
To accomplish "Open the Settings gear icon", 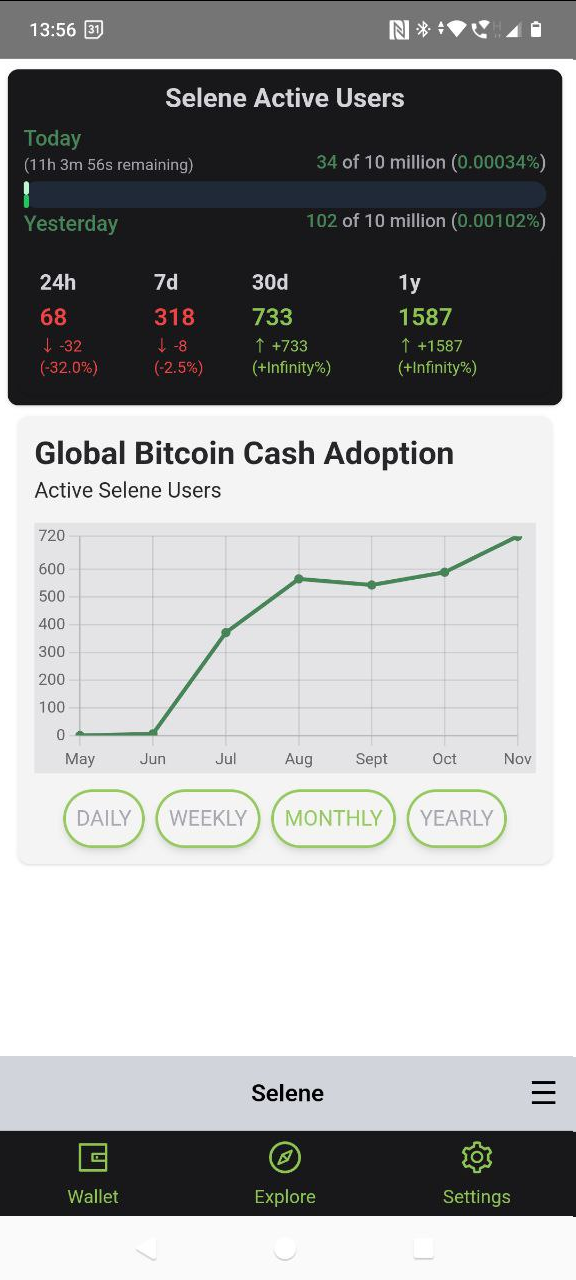I will click(x=477, y=1158).
